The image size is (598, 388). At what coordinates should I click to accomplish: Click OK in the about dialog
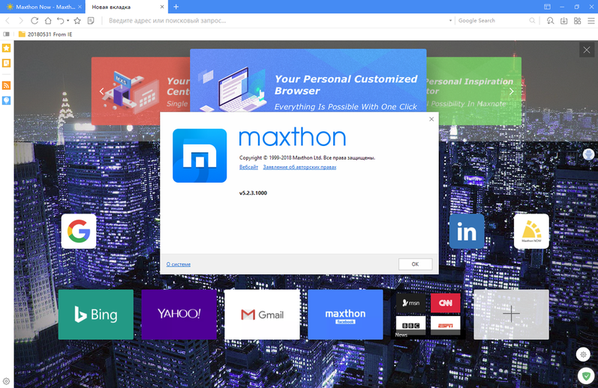pos(415,264)
